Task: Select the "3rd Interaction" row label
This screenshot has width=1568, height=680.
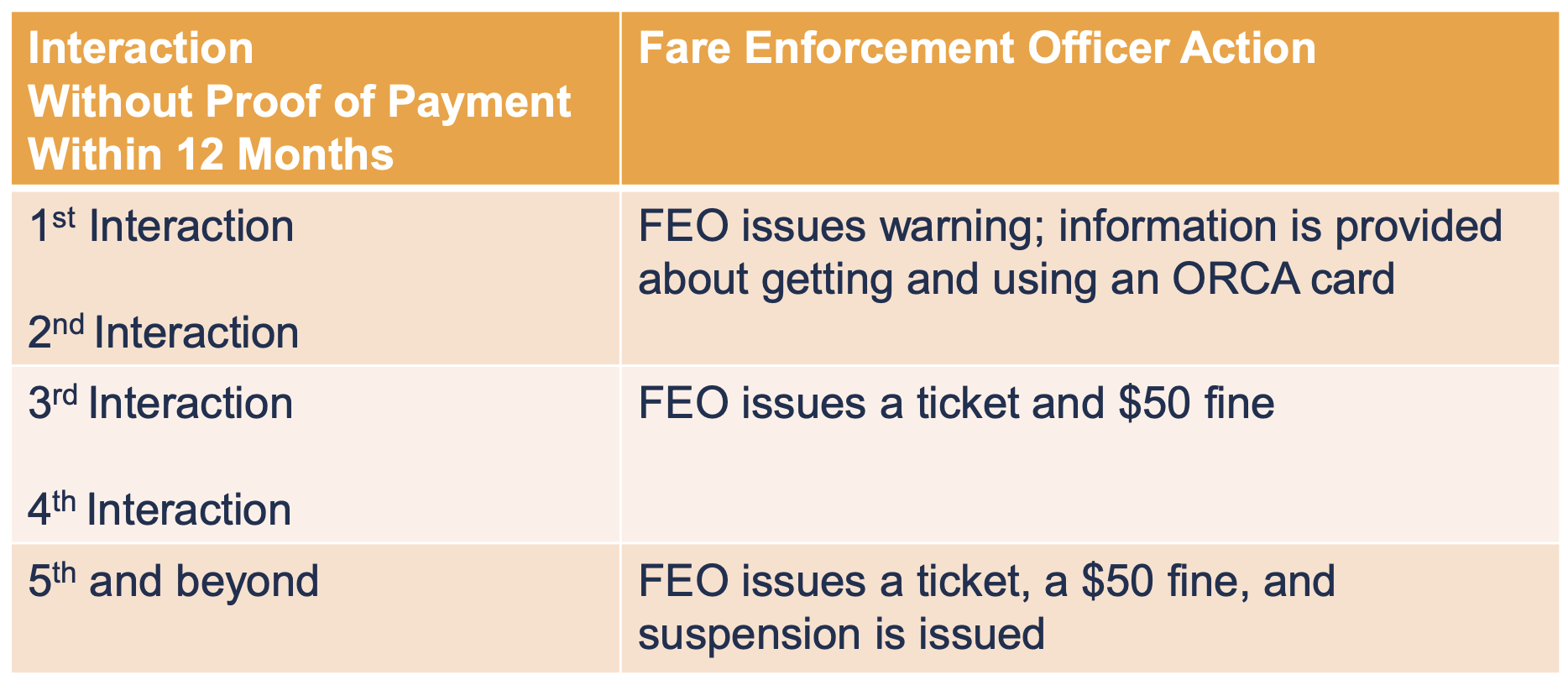Action: [x=160, y=404]
